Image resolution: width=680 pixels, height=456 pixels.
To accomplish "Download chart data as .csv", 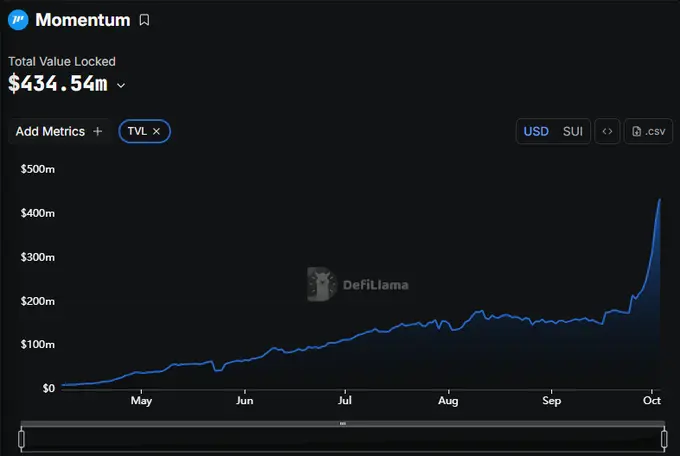I will tap(648, 131).
